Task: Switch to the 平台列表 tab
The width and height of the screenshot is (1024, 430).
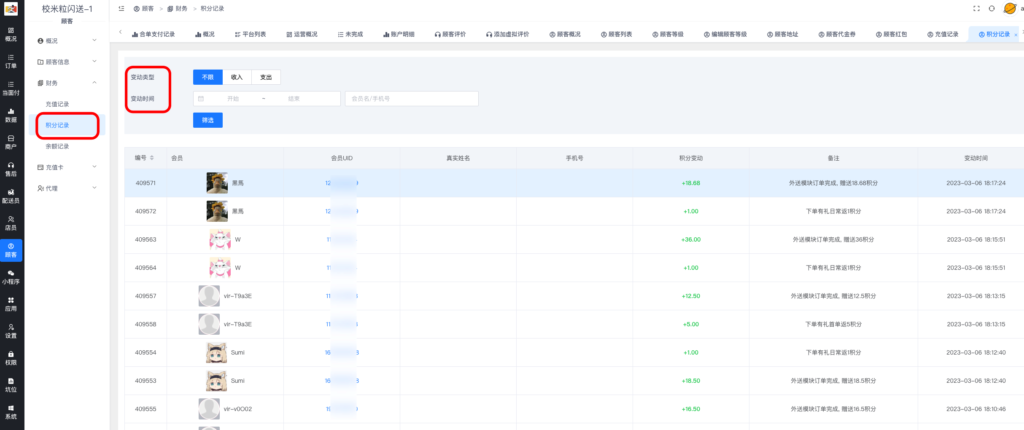Action: click(250, 34)
